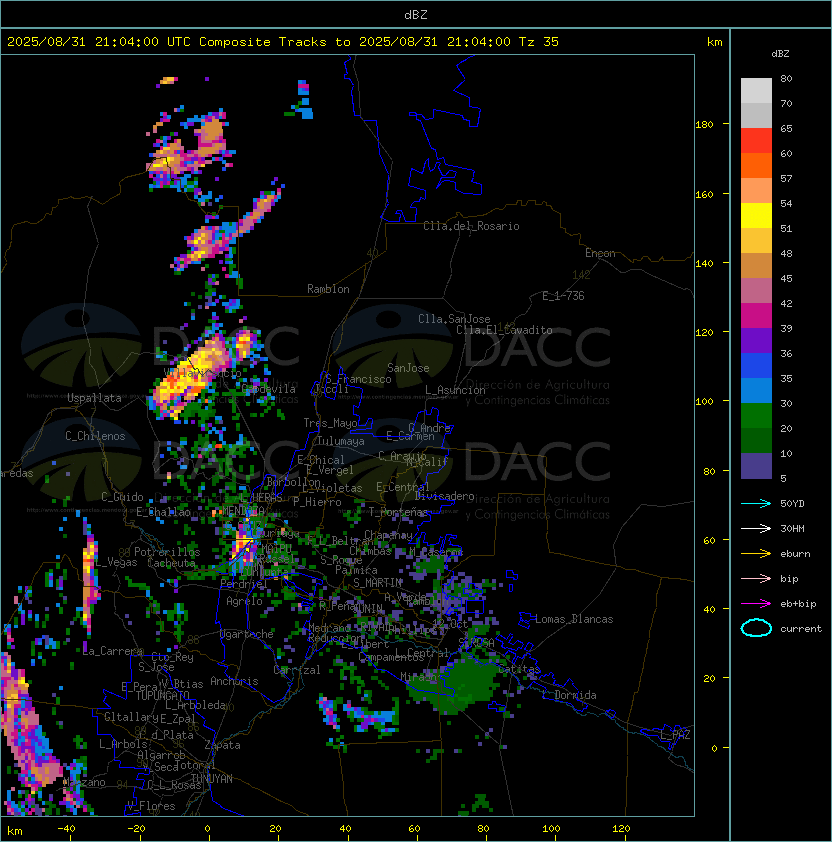Click the Divisadero place label
The image size is (832, 842).
click(x=445, y=496)
